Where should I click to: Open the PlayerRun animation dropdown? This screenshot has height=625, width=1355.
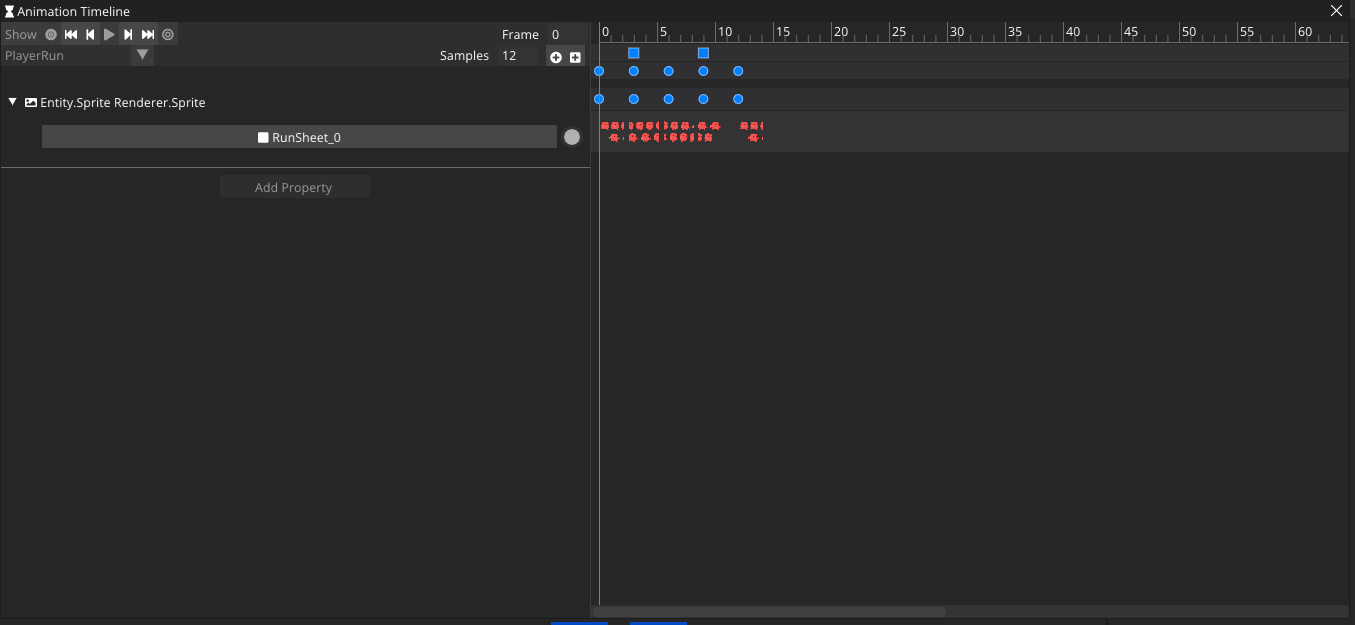tap(143, 56)
